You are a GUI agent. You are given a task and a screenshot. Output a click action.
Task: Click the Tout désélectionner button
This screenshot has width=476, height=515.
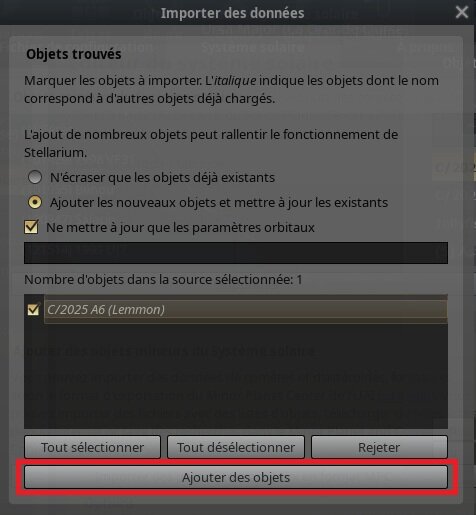[236, 447]
